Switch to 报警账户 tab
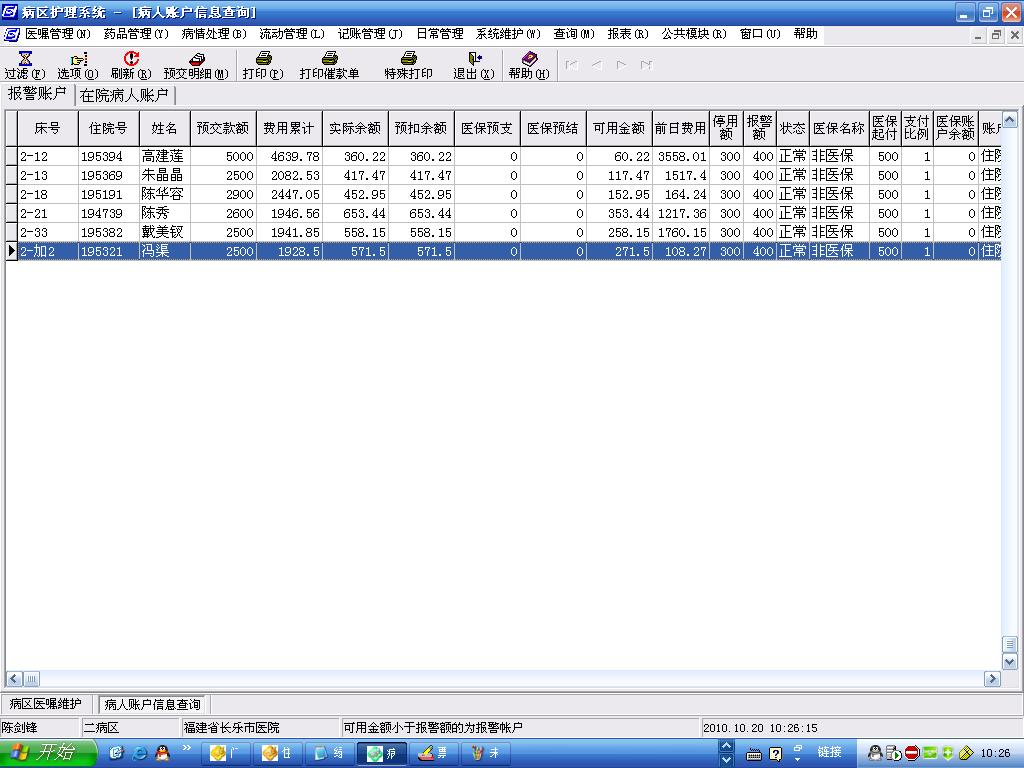The height and width of the screenshot is (768, 1024). tap(37, 94)
